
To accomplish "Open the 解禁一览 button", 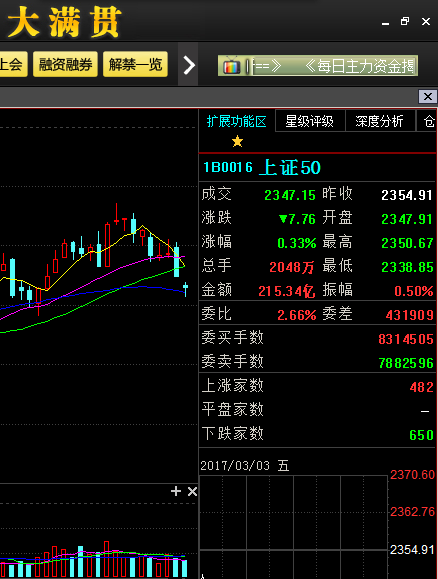I will pos(135,64).
